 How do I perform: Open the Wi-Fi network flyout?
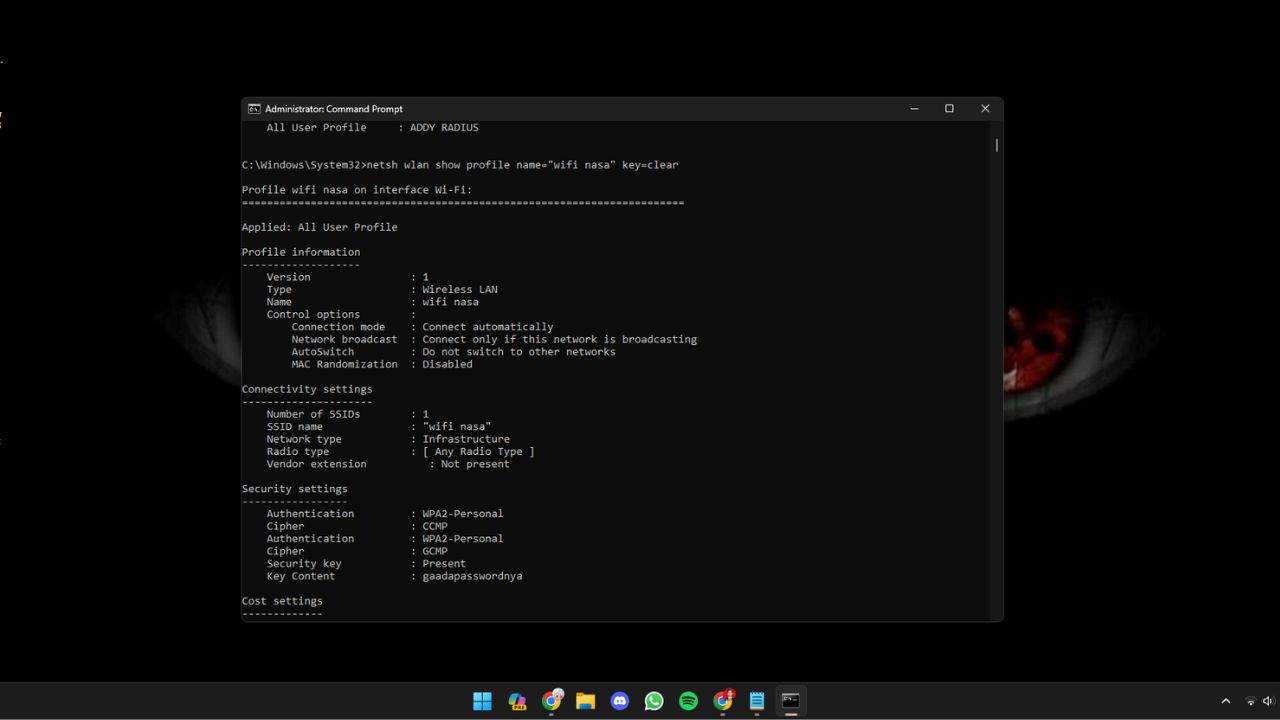pyautogui.click(x=1250, y=701)
